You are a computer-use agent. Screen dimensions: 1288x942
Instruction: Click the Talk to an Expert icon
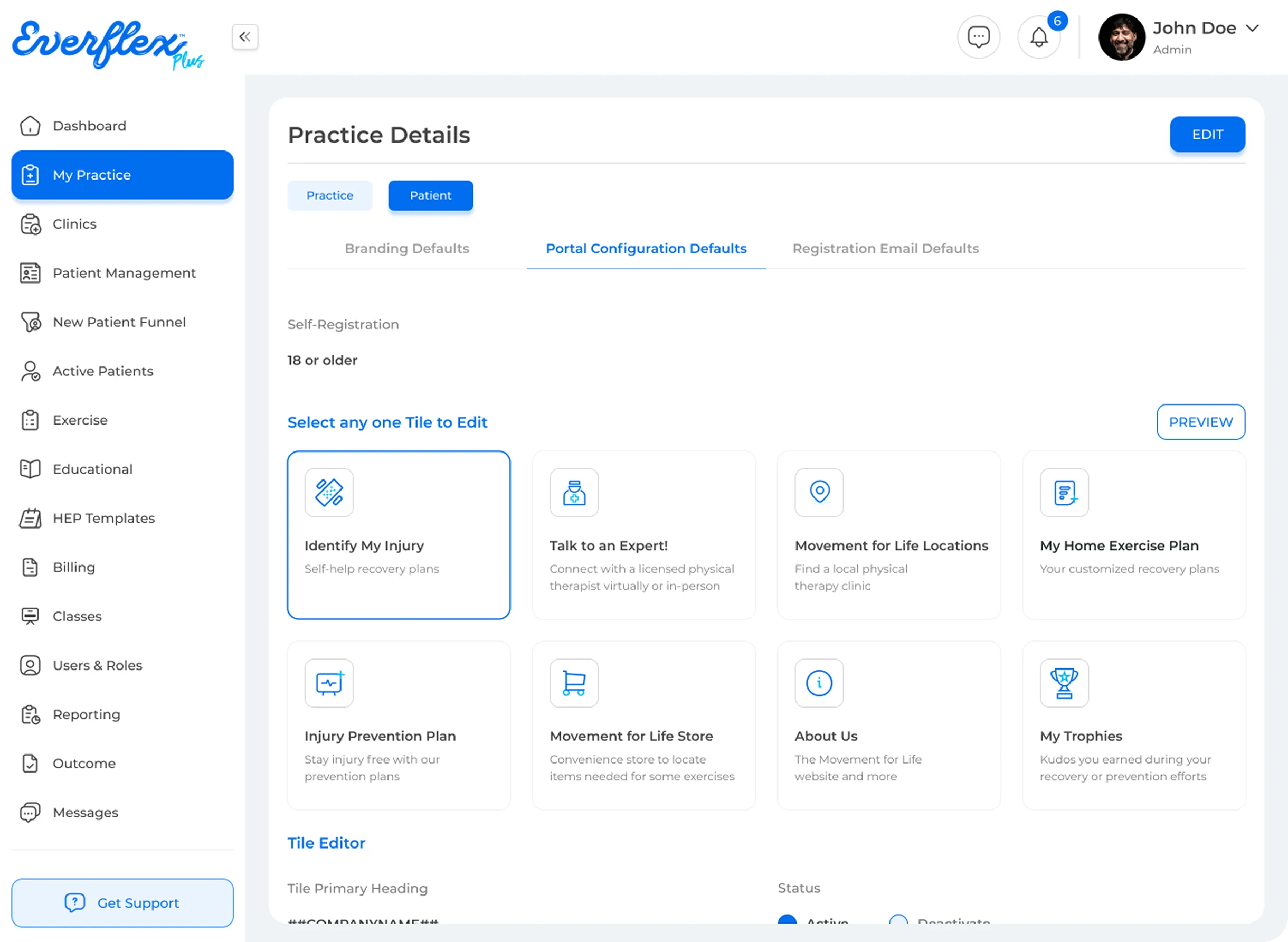[x=574, y=493]
